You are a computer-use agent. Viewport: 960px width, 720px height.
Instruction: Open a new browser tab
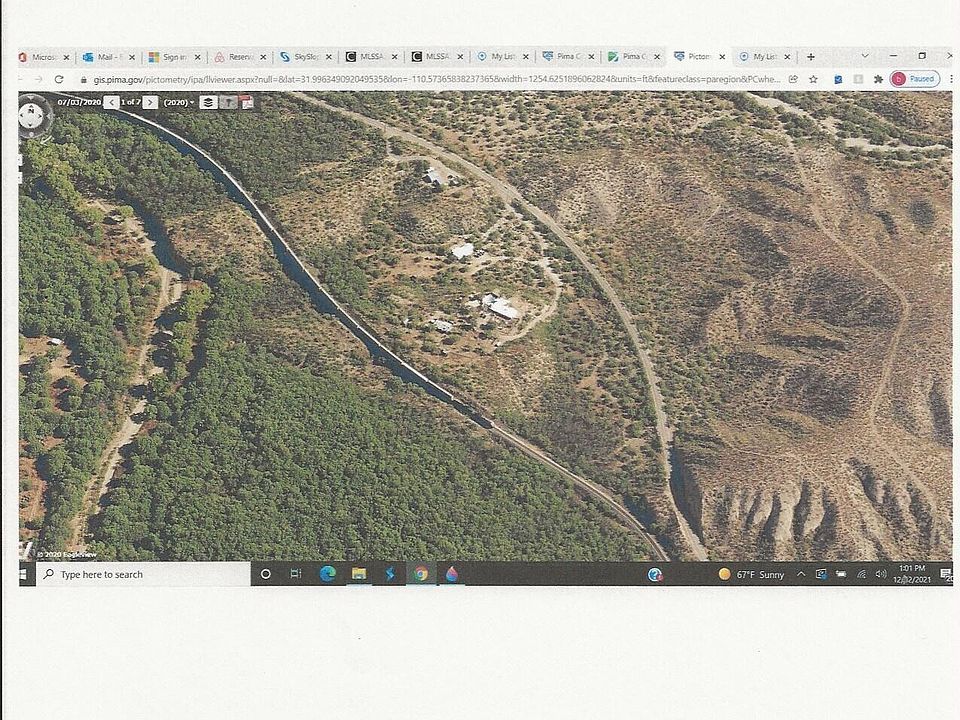coord(811,57)
